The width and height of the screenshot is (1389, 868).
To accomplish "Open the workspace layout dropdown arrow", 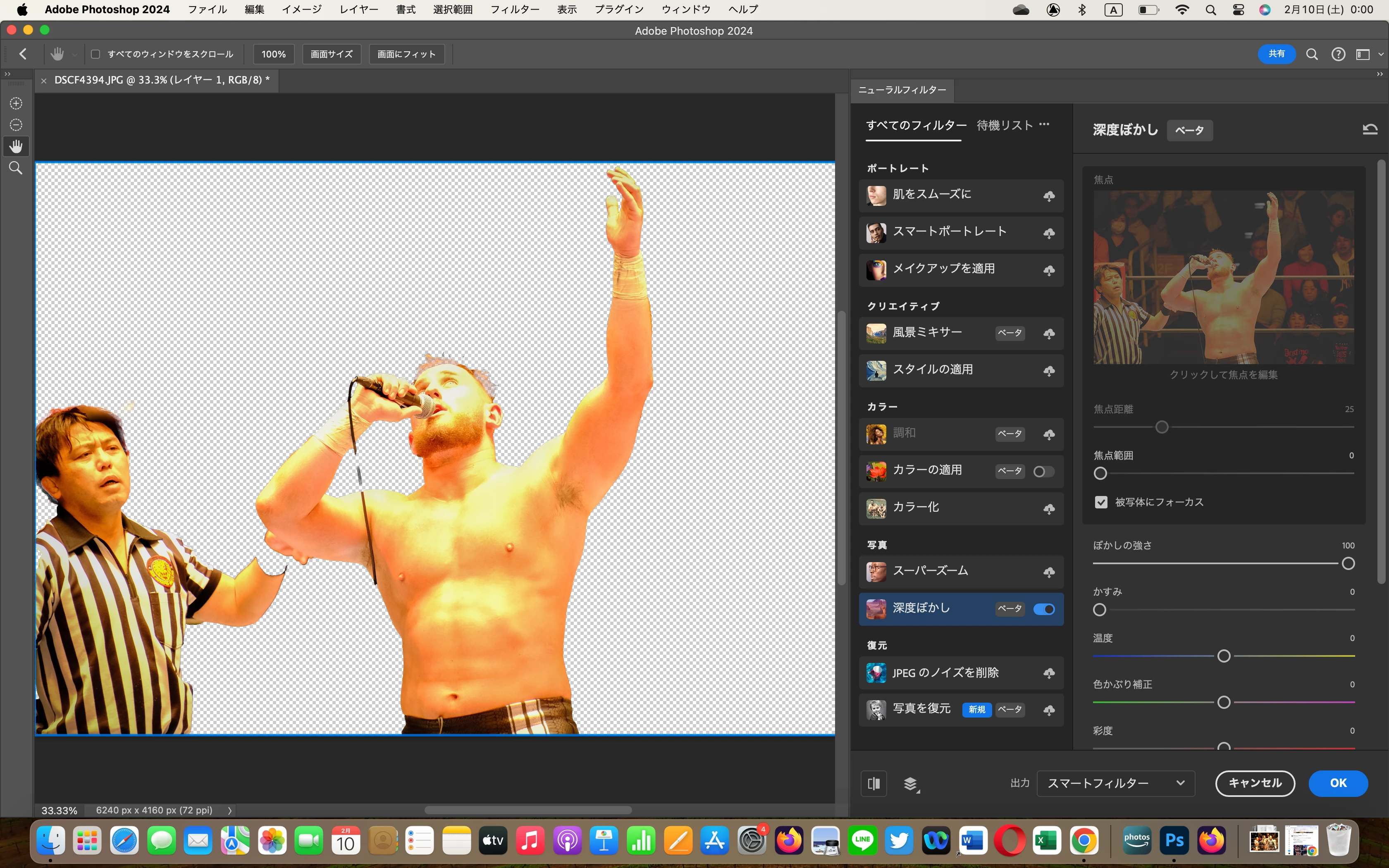I will pos(1380,54).
